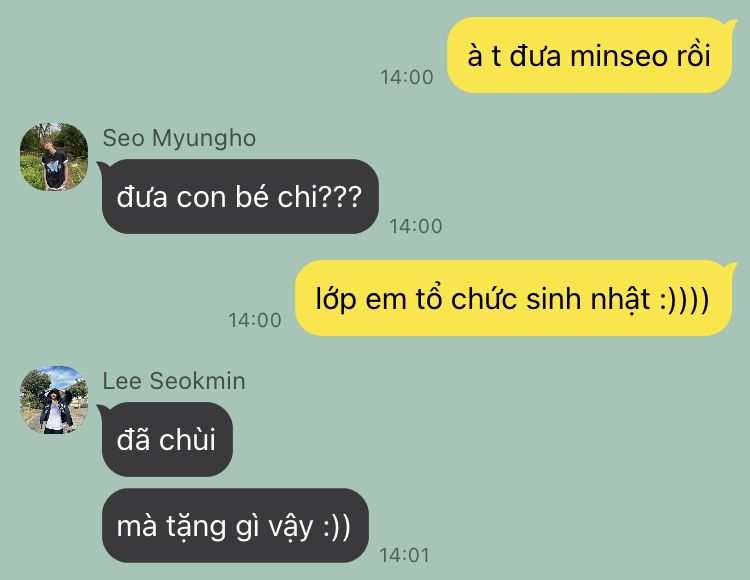Select the 'đã chùi' message bubble
Image resolution: width=750 pixels, height=580 pixels.
click(x=167, y=439)
